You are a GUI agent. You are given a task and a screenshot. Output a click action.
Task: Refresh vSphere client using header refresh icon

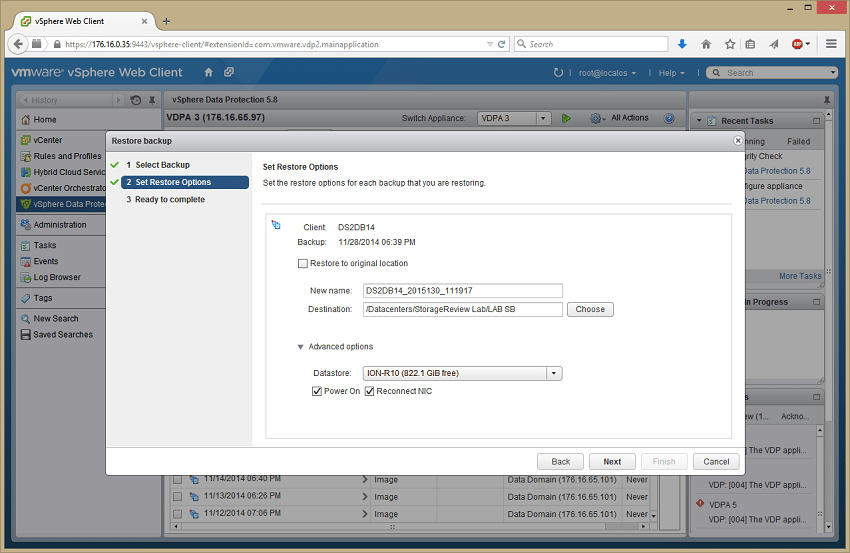point(558,73)
